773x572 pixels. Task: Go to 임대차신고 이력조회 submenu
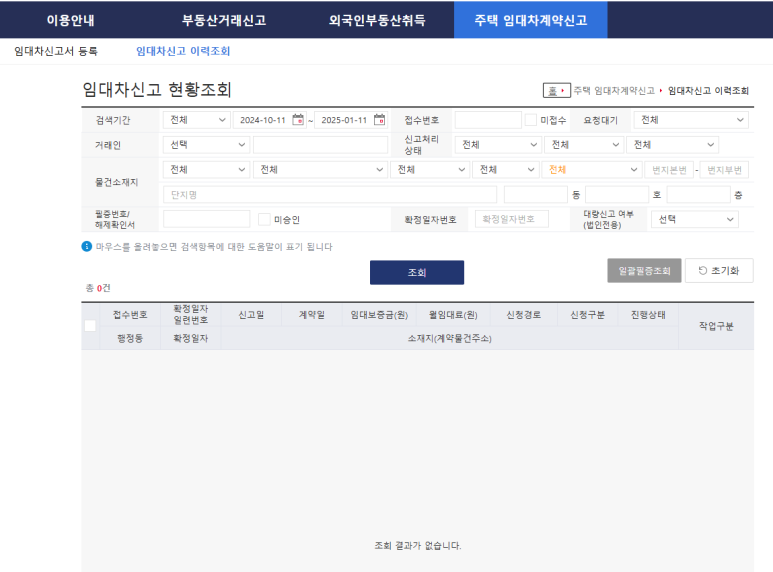coord(183,51)
